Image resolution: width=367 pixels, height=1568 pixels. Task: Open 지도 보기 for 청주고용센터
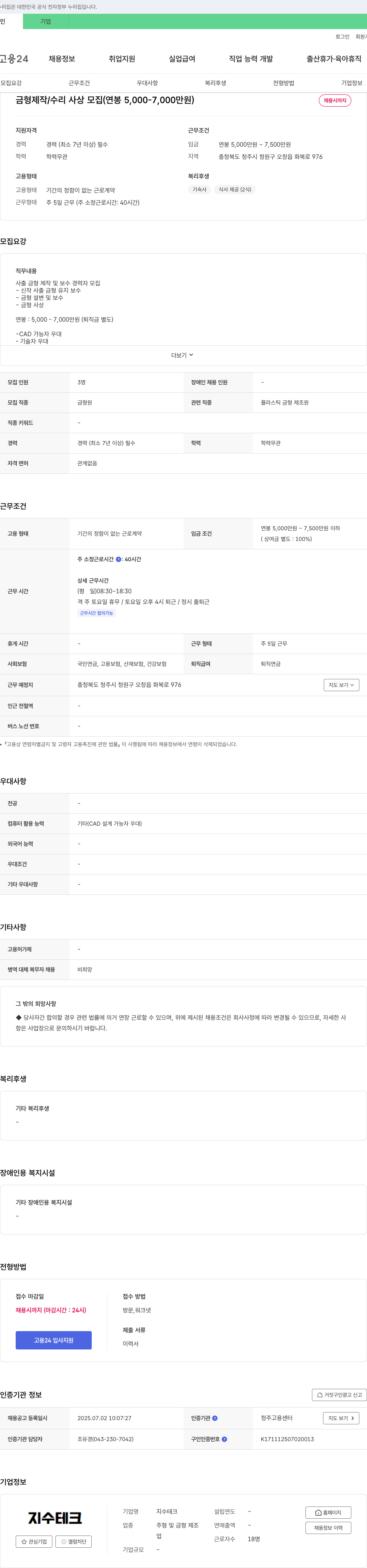(341, 1418)
